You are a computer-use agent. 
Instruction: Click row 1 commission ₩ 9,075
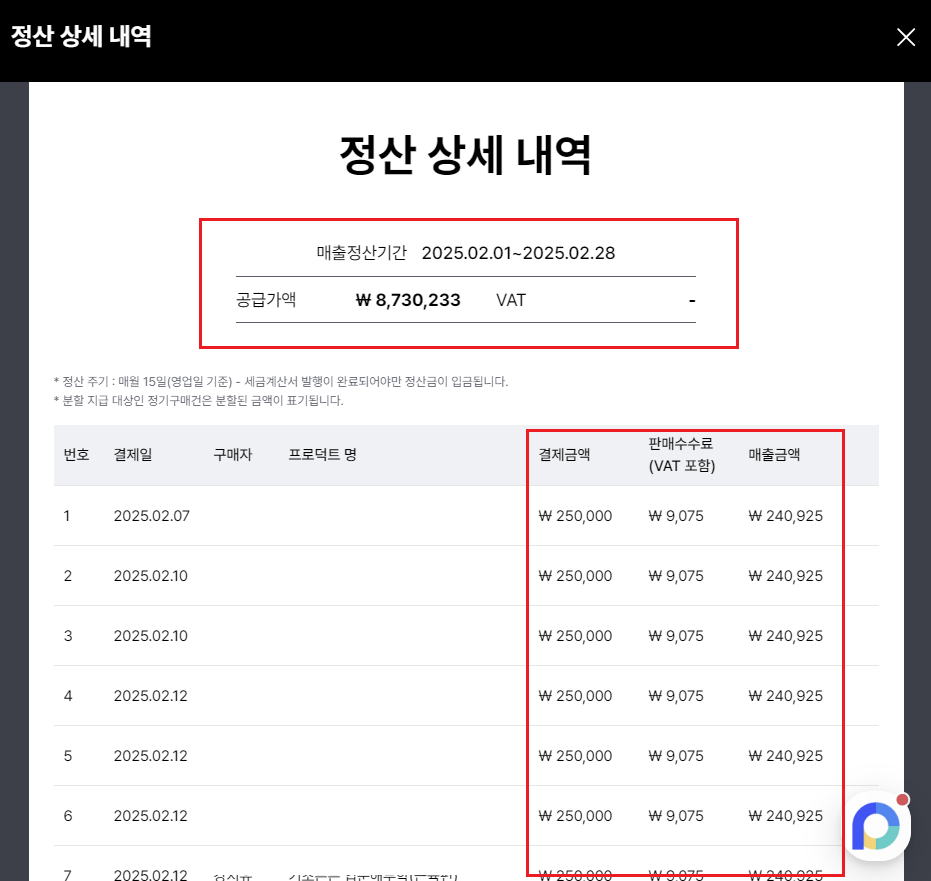[676, 516]
